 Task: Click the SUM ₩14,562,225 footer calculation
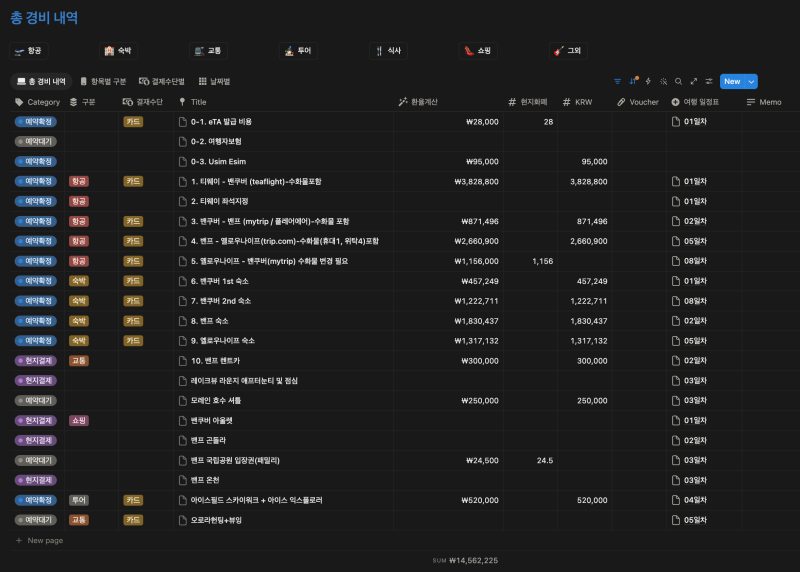465,560
